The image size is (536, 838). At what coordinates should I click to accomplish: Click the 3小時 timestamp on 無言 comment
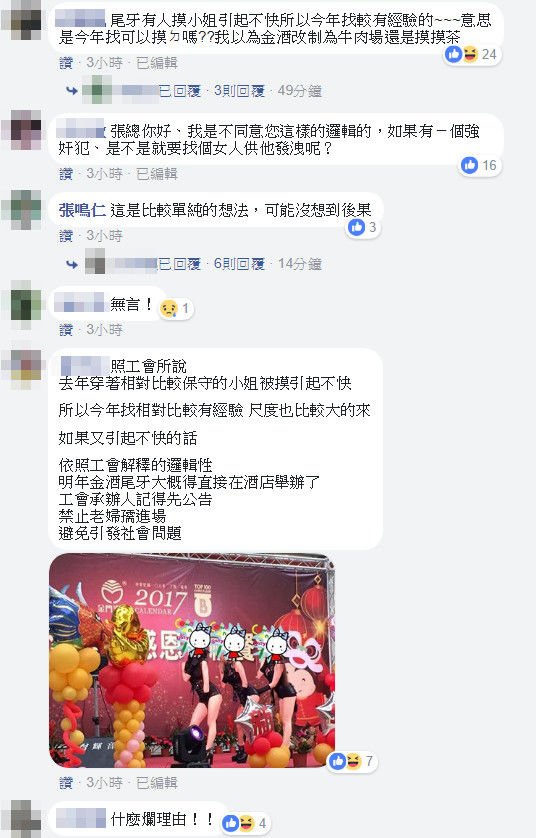[104, 330]
